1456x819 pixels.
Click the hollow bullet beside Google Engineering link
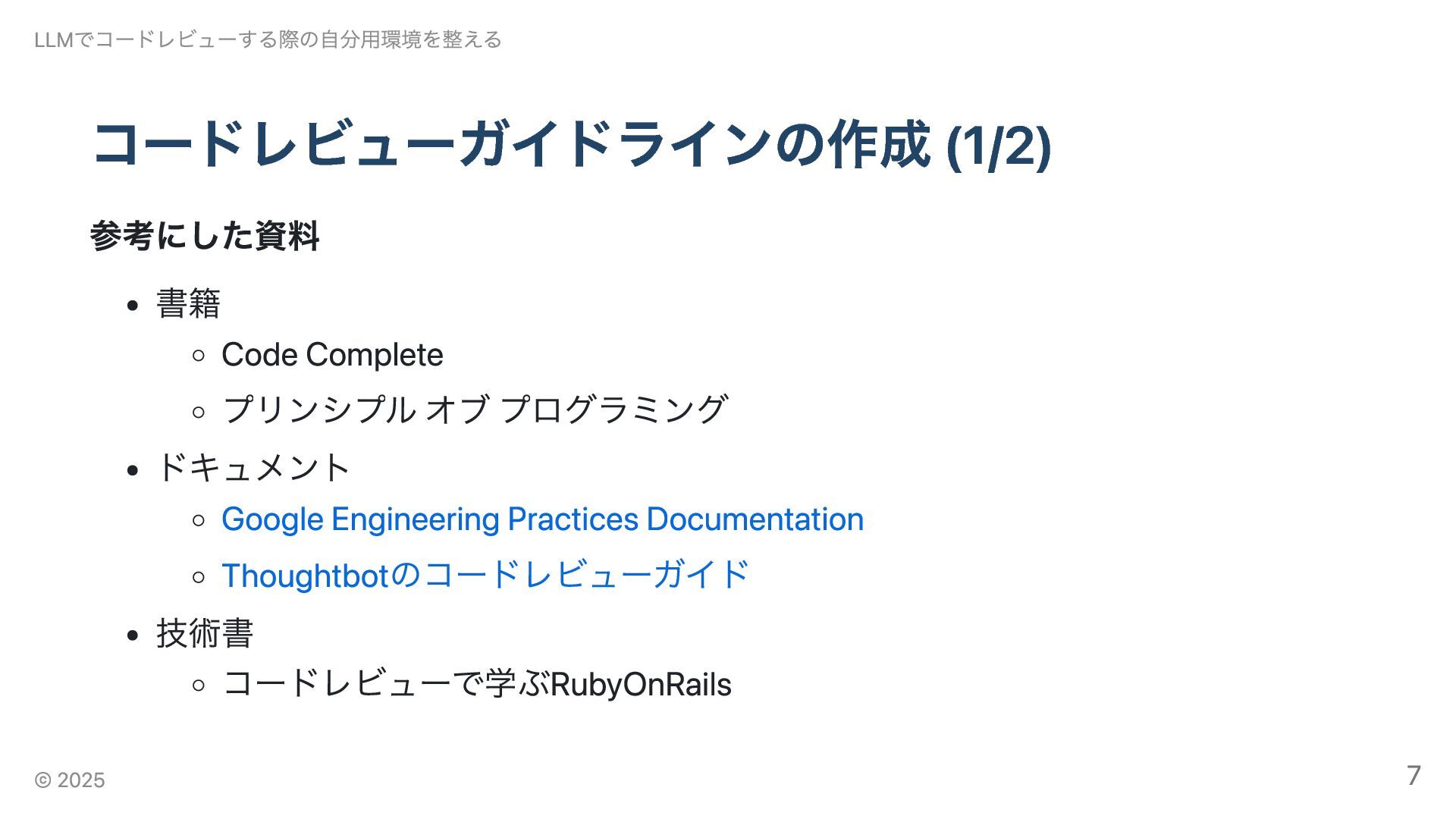(199, 521)
